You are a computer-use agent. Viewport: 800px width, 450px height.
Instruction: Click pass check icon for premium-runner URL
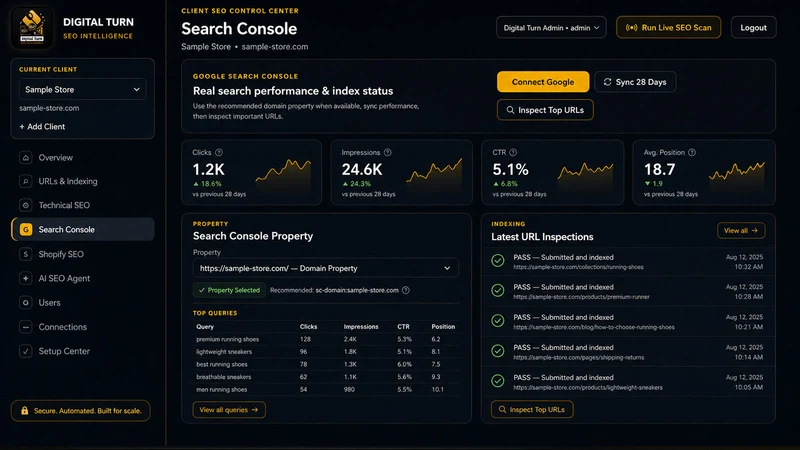point(498,290)
